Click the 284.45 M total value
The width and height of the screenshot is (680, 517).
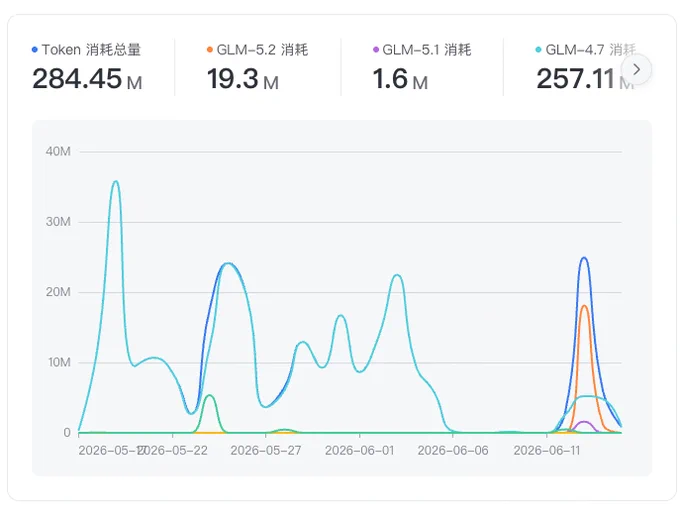tap(87, 79)
